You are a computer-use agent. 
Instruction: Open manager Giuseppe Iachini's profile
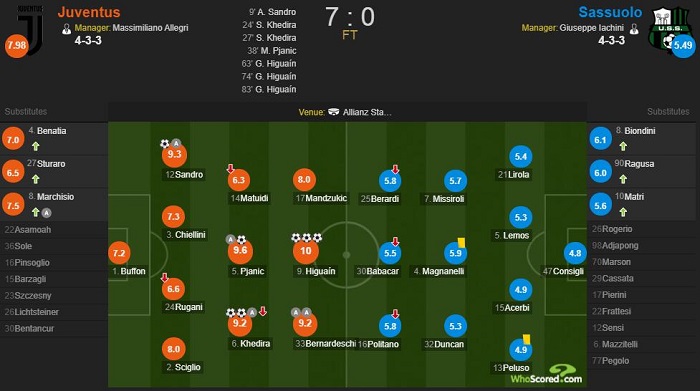pos(592,28)
